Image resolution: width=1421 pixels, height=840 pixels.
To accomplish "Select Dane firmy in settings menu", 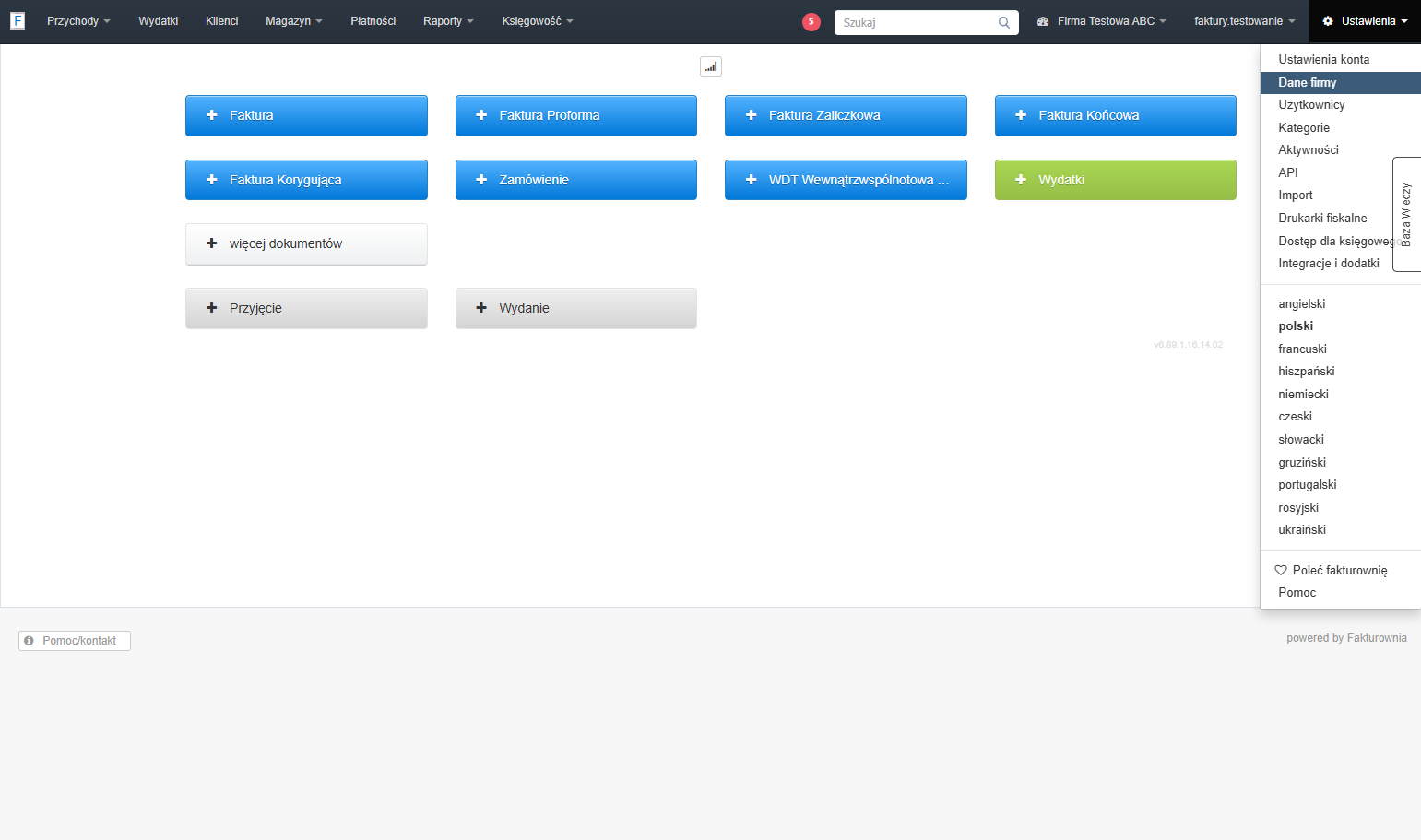I will click(1341, 83).
